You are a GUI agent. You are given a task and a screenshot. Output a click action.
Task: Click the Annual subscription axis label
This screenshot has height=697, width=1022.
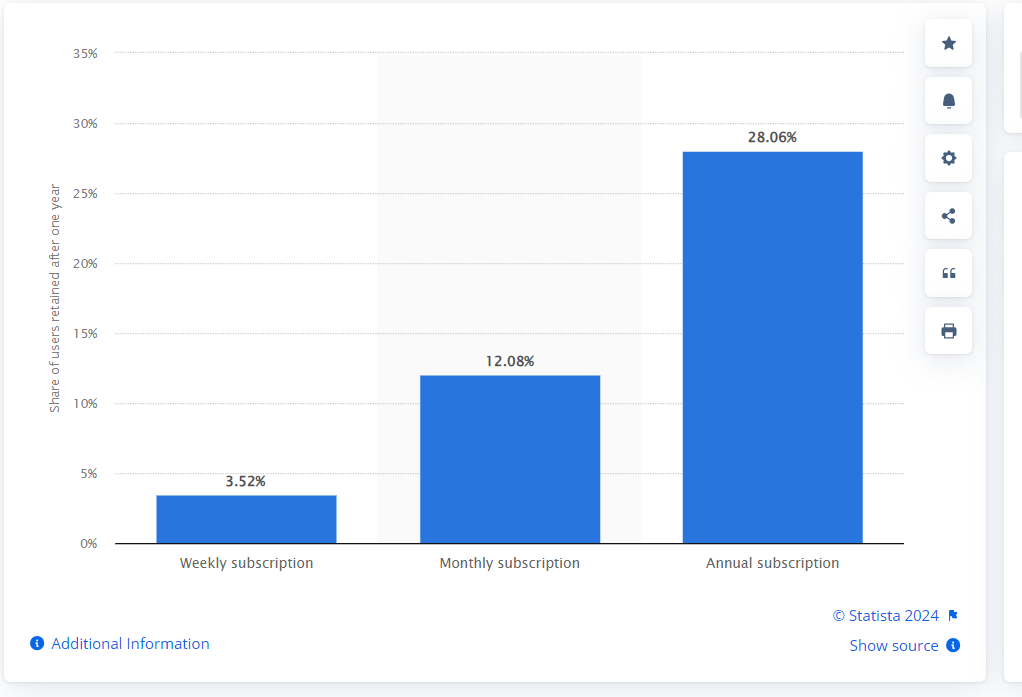(x=772, y=563)
